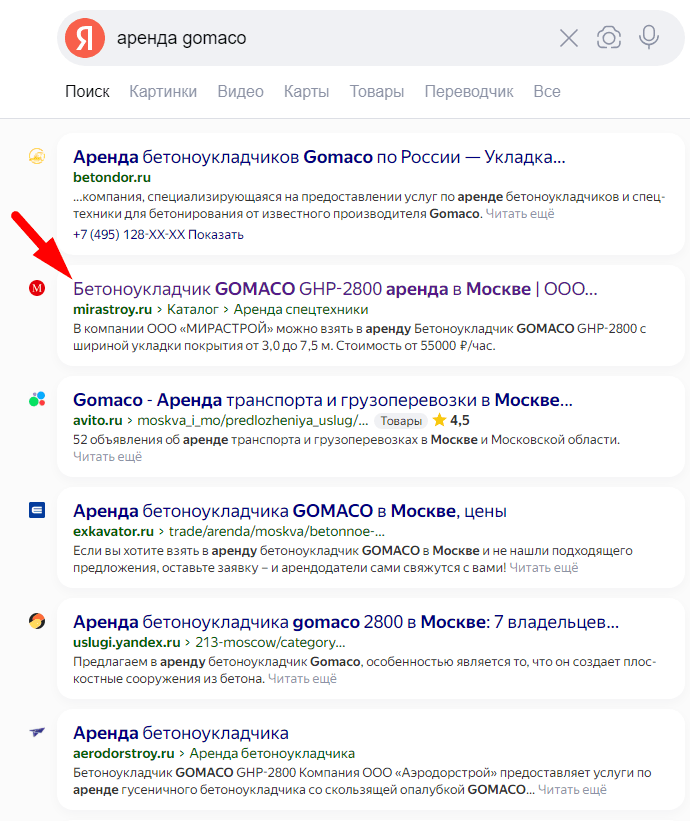Screen dimensions: 690x821
Task: Click the moskva_i_mo/predlozheniya_uslug path link
Action: [x=252, y=420]
